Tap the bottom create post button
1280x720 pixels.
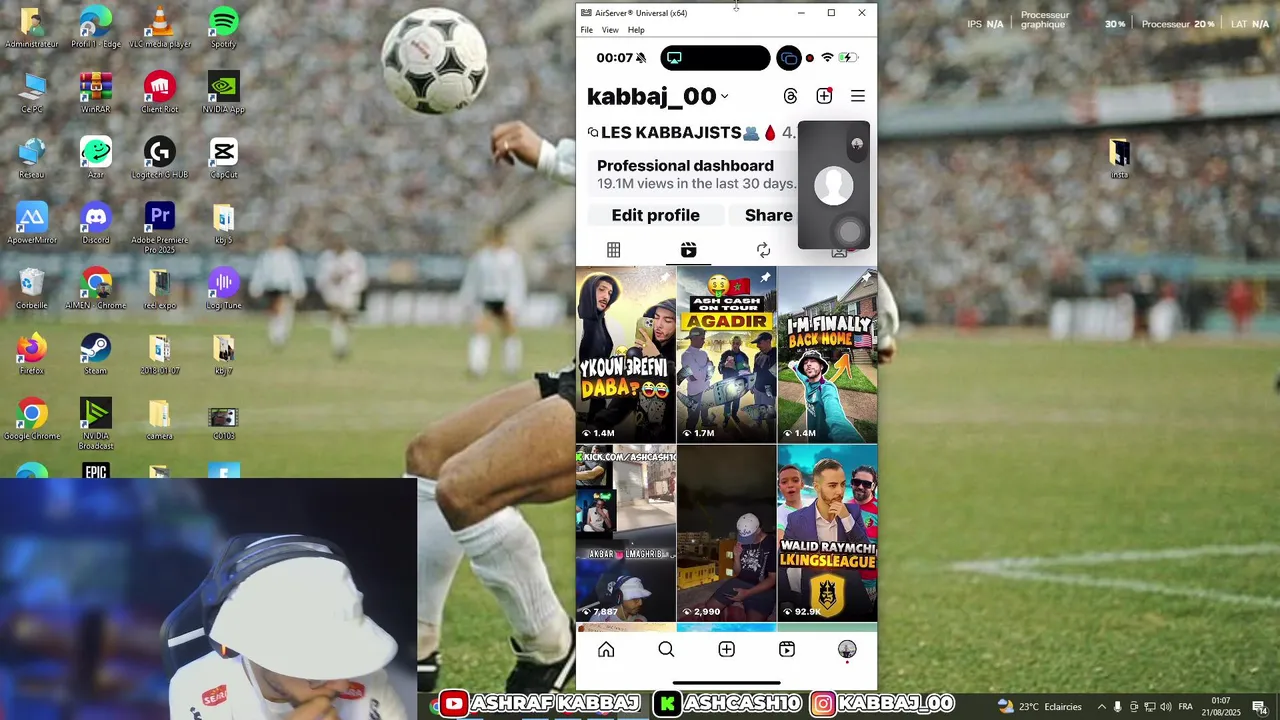click(727, 650)
